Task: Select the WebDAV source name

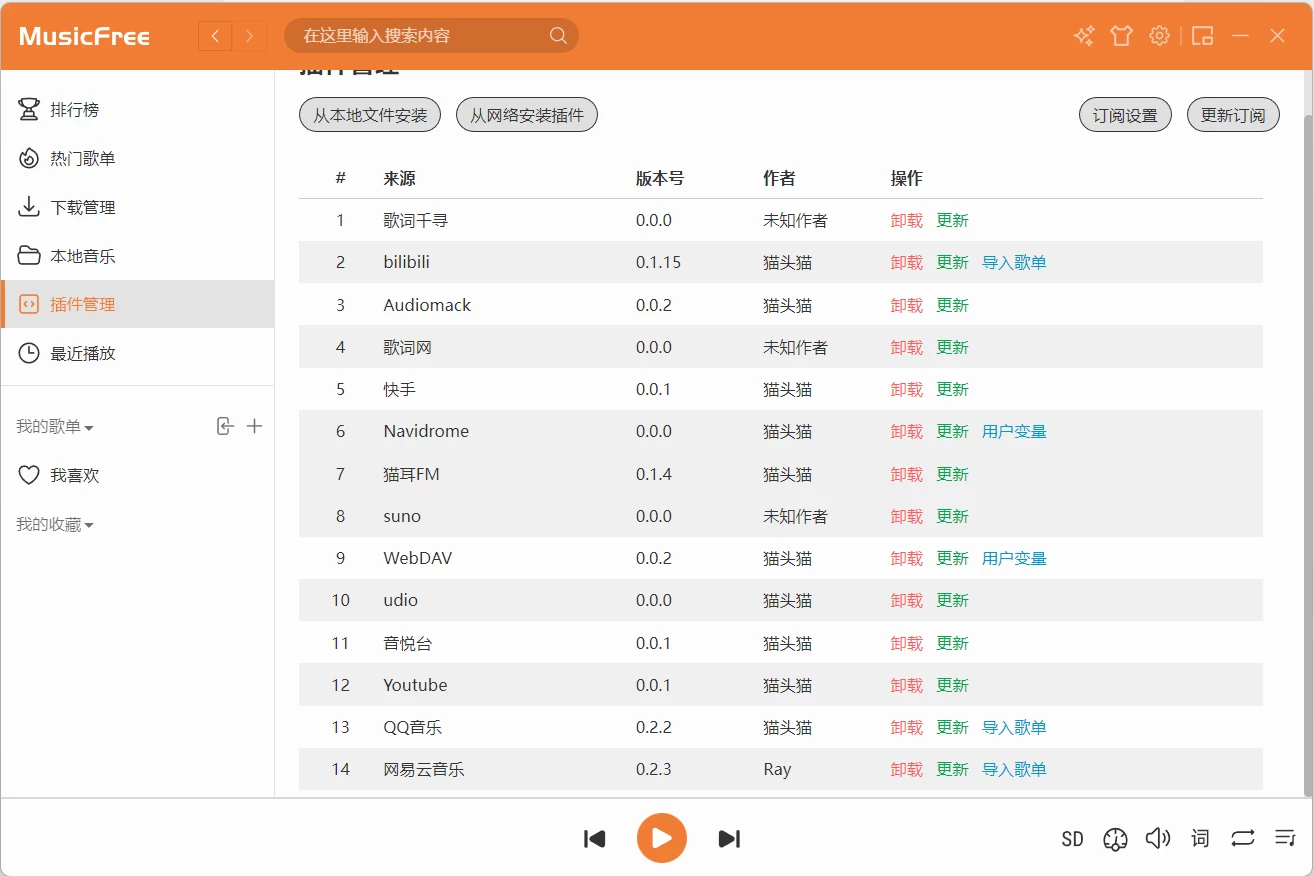Action: 418,558
